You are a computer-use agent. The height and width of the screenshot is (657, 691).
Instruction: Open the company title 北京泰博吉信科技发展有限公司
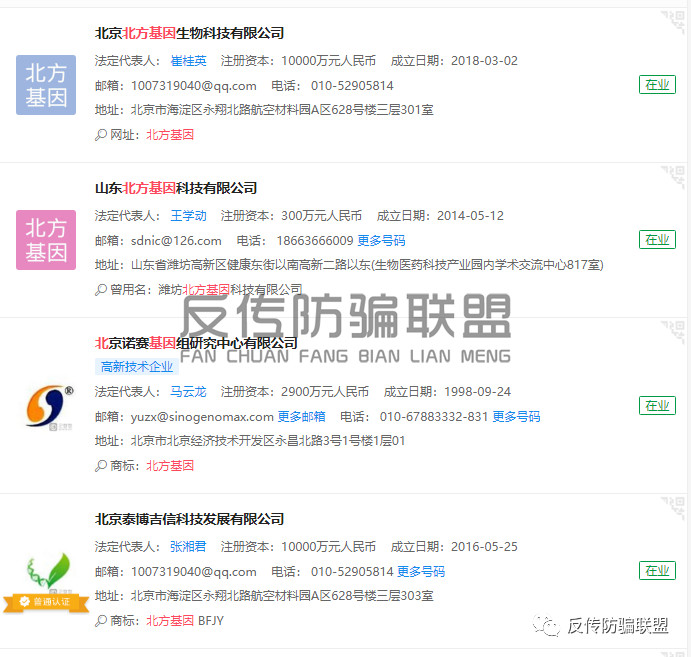pyautogui.click(x=189, y=519)
